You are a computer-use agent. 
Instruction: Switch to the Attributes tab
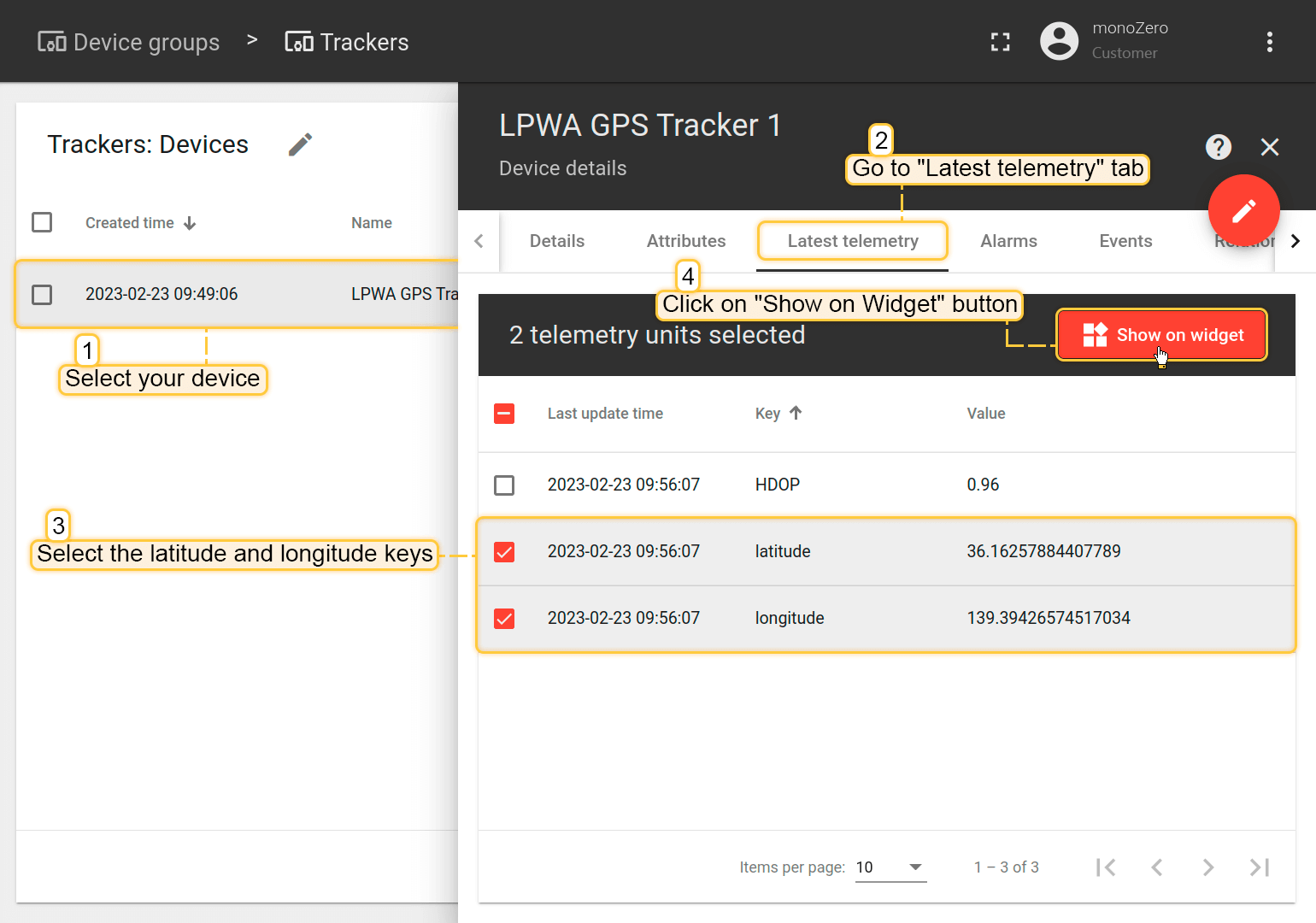click(685, 241)
